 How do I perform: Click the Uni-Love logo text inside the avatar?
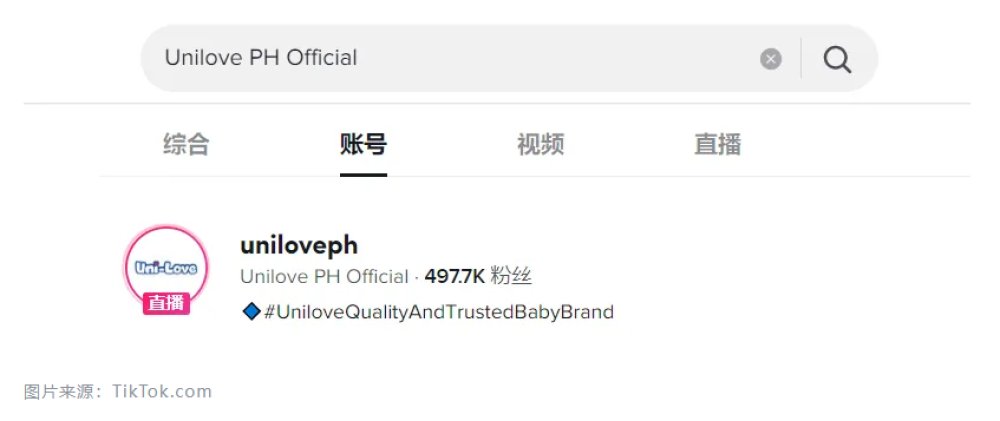[166, 268]
